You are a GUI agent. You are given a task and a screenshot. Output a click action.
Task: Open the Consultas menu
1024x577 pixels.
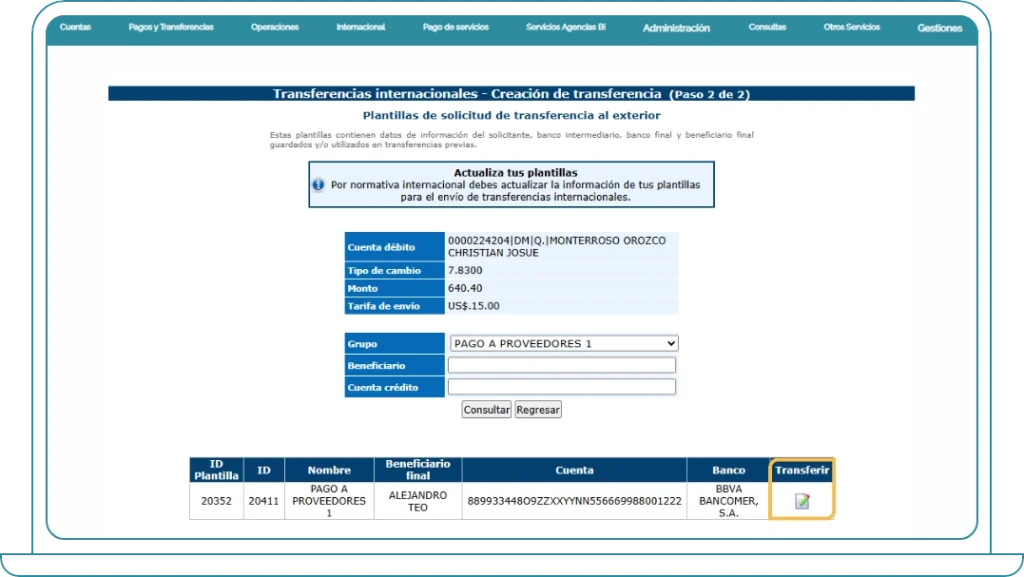tap(767, 27)
